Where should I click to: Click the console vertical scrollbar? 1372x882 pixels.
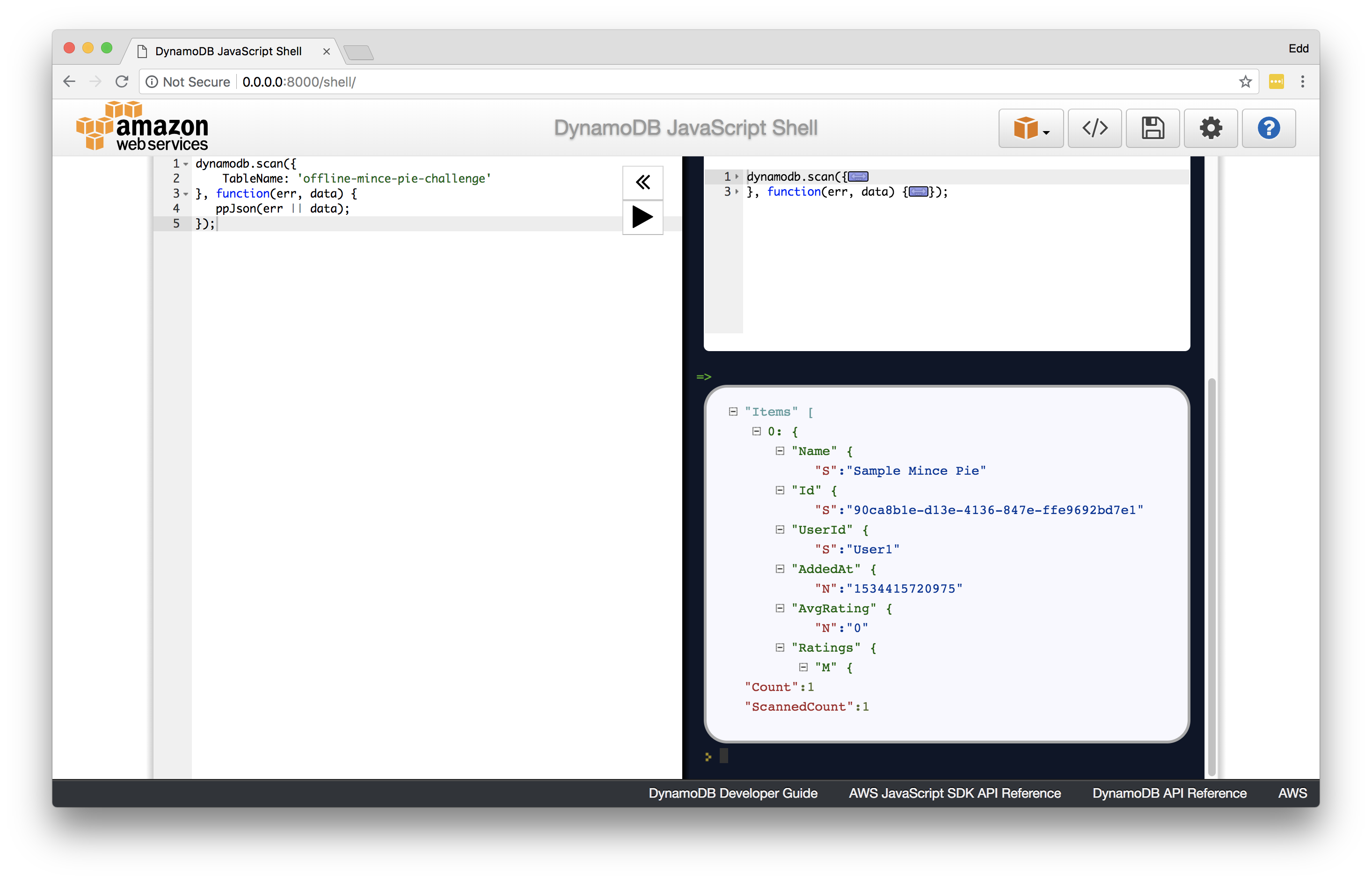[1211, 576]
